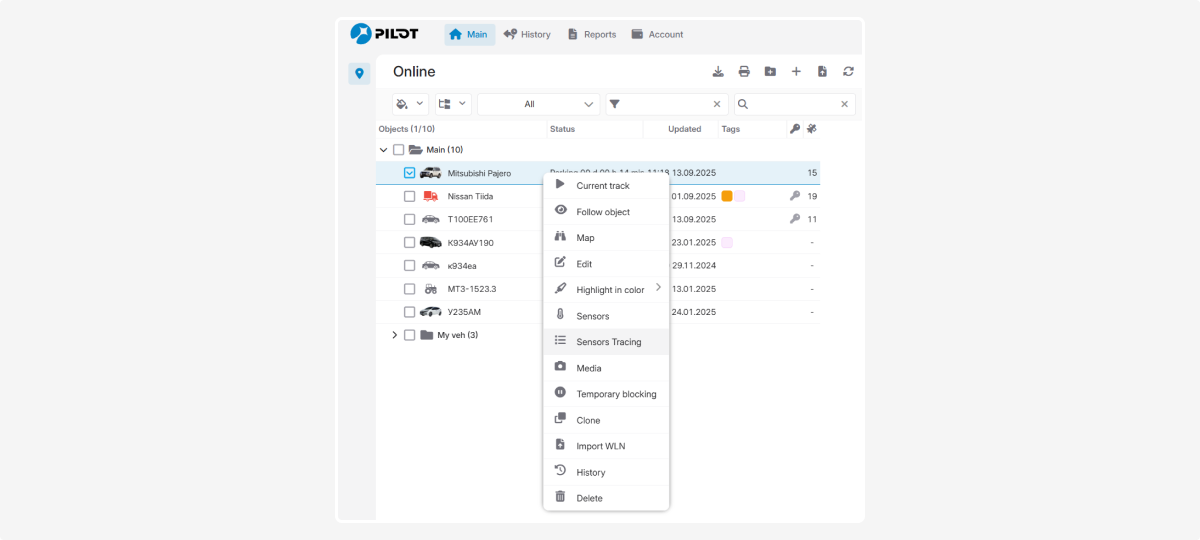This screenshot has width=1200, height=540.
Task: Click into the search input field
Action: [793, 104]
